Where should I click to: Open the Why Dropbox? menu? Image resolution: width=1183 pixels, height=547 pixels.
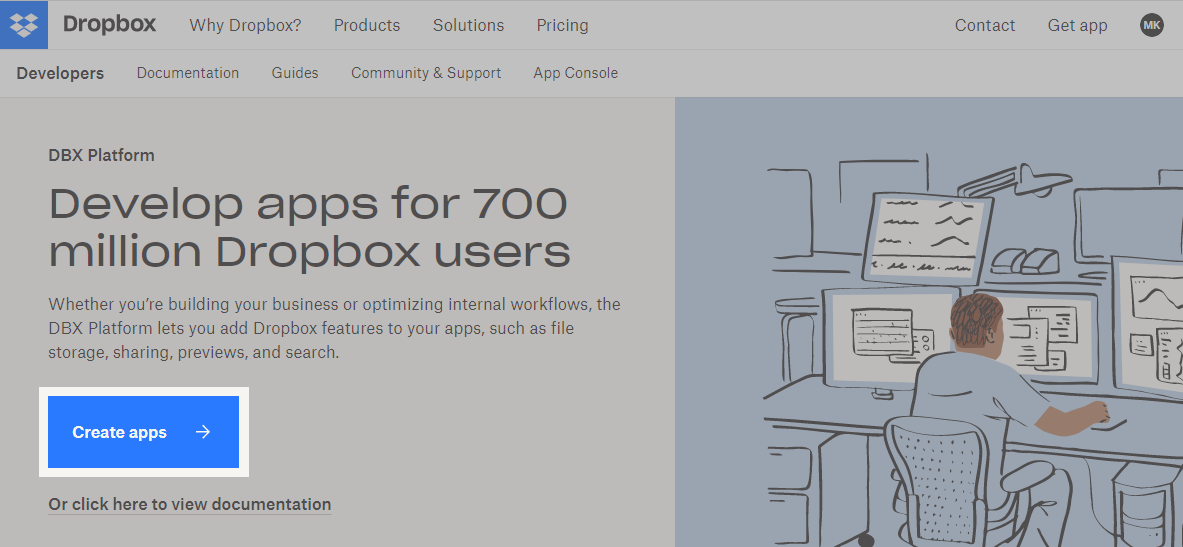coord(245,25)
